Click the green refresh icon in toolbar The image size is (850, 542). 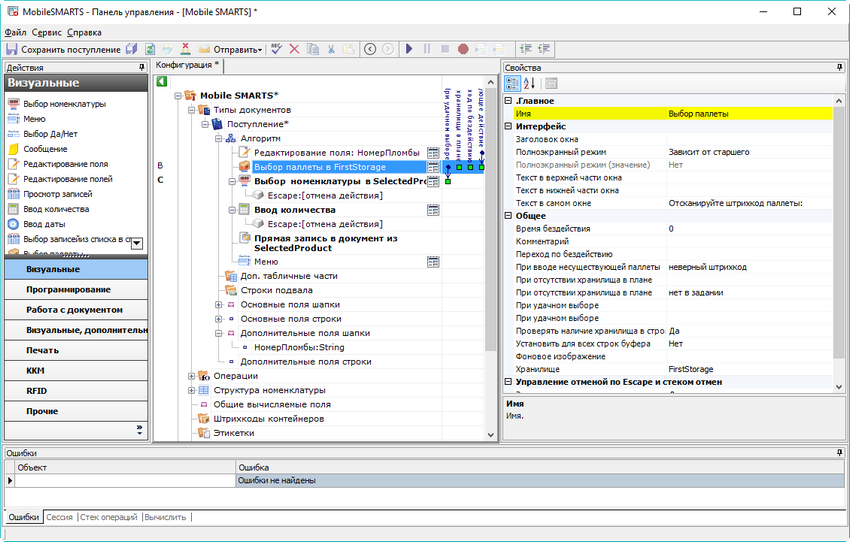[x=150, y=49]
